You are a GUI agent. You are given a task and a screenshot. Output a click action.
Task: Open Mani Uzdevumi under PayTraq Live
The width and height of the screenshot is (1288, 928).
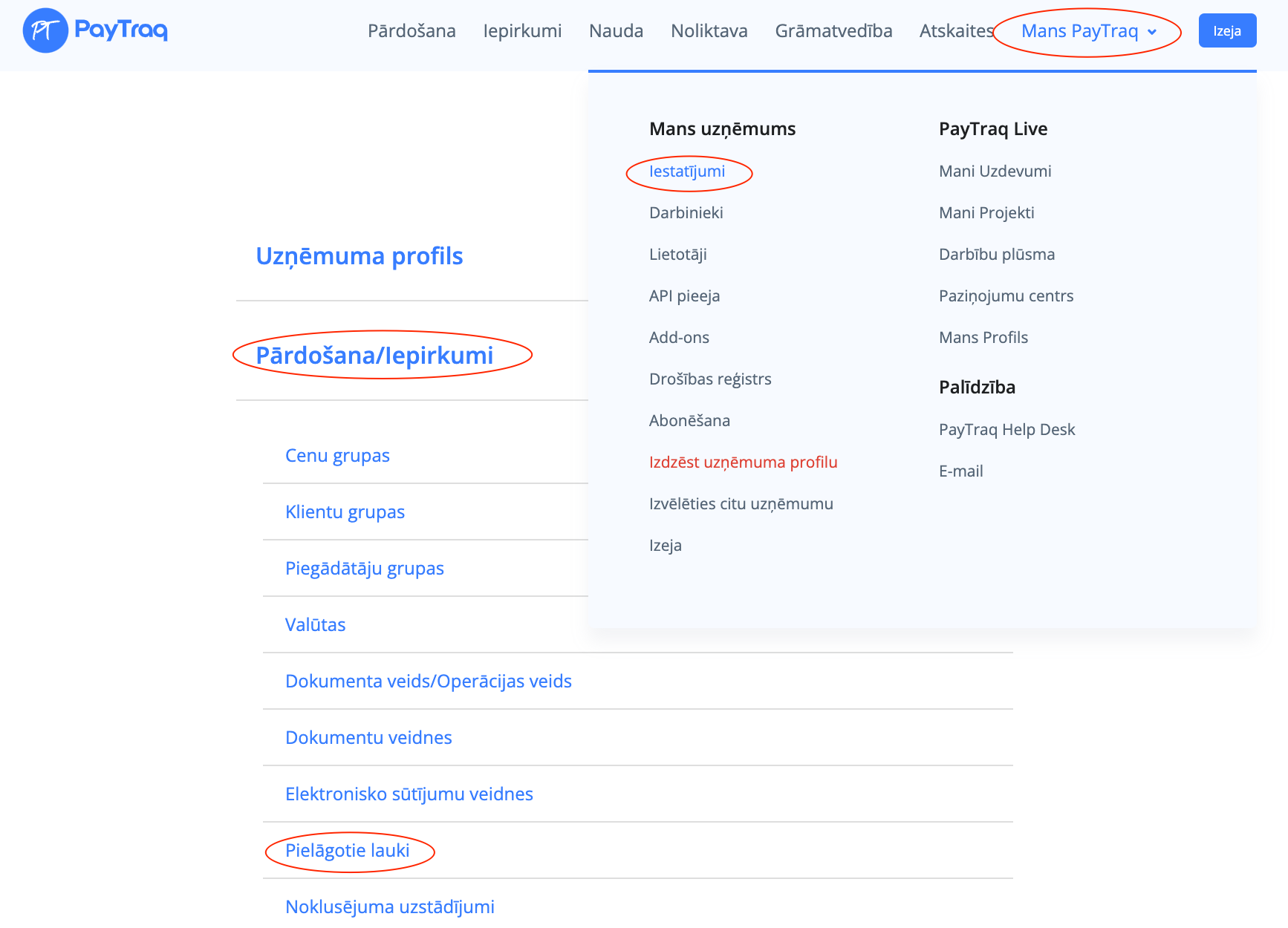(995, 171)
